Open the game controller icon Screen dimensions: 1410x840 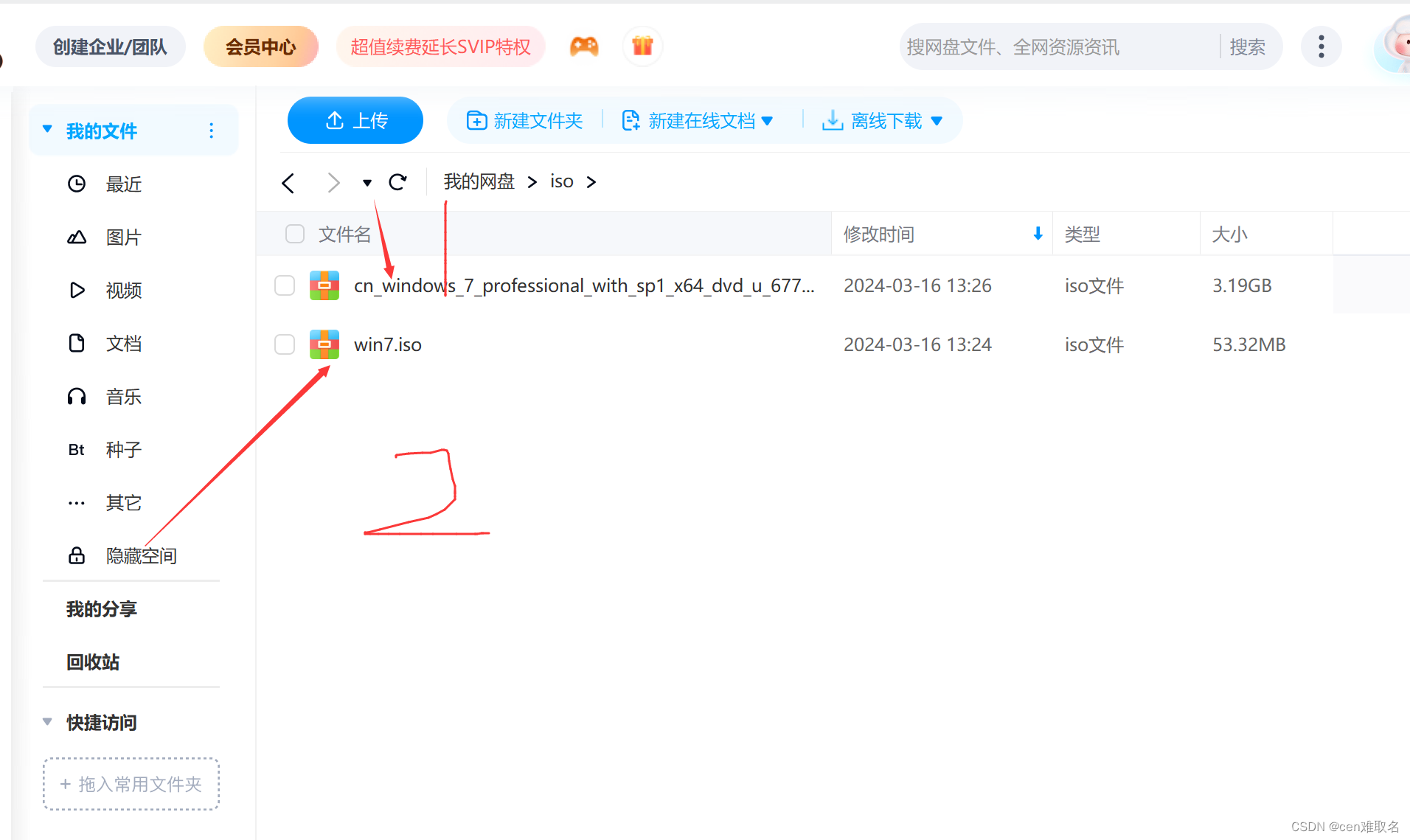[584, 46]
